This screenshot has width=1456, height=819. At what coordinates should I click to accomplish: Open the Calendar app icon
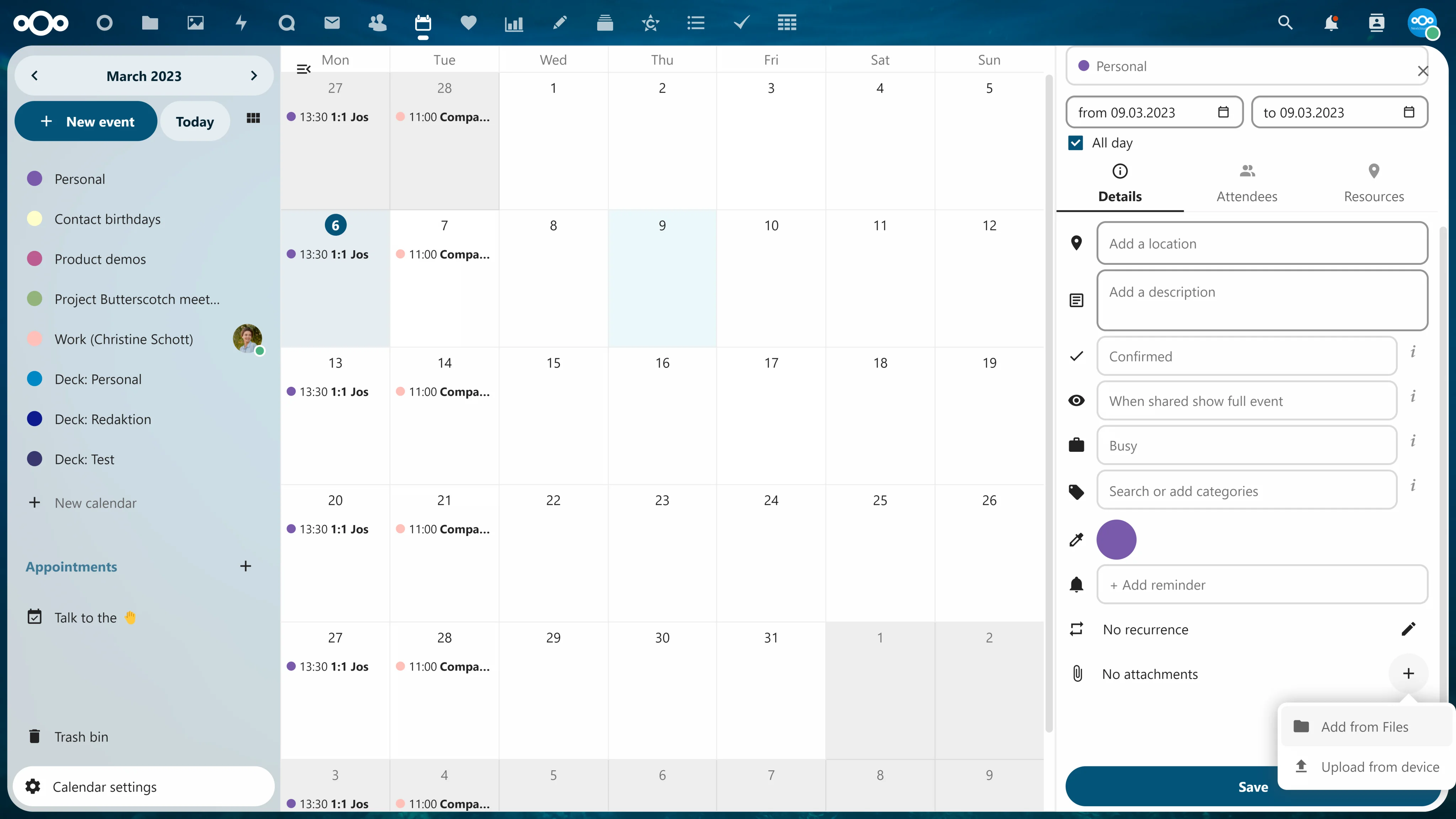point(423,23)
